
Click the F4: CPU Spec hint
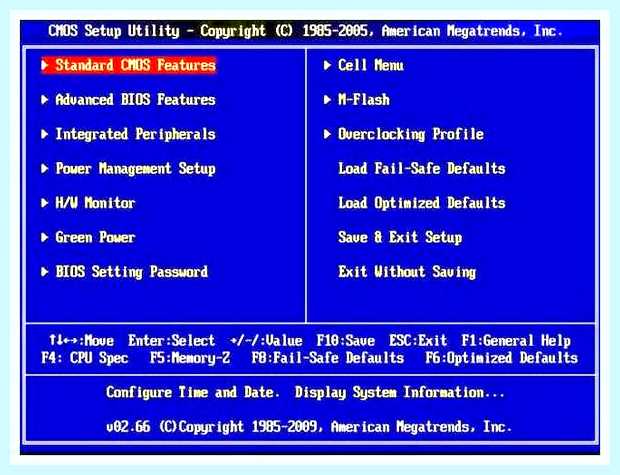click(x=85, y=358)
